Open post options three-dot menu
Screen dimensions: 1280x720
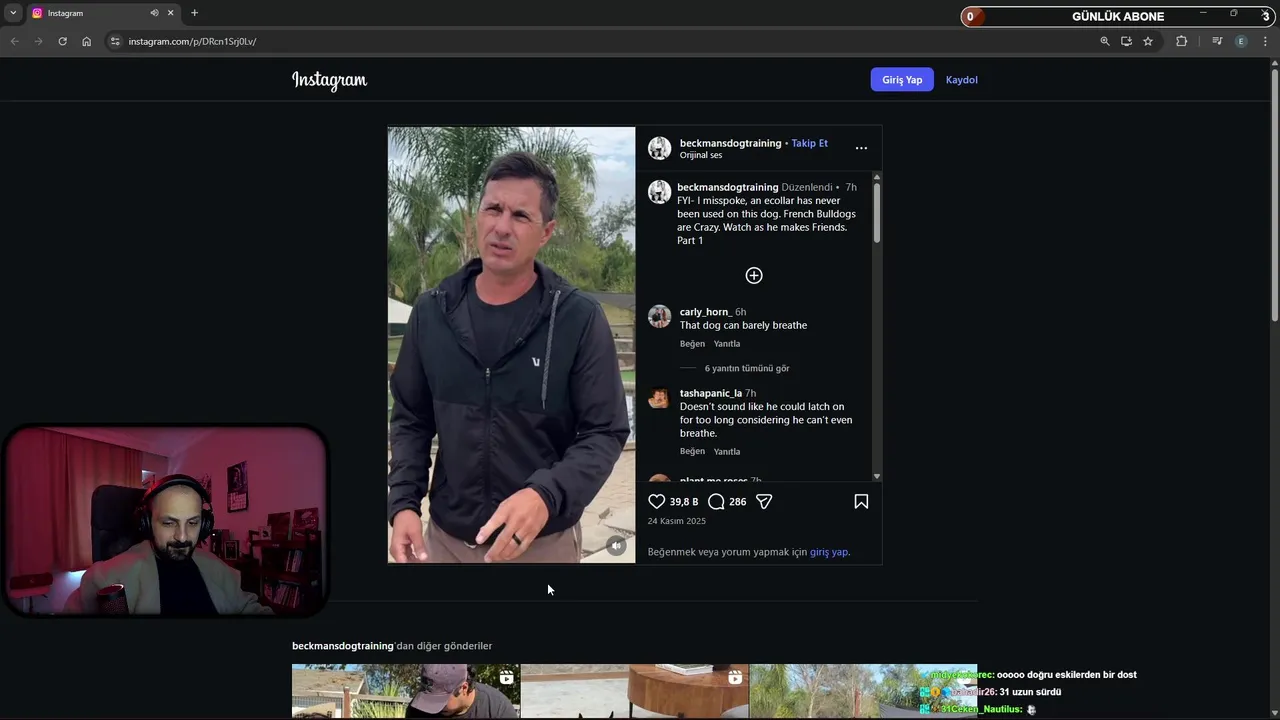coord(861,148)
